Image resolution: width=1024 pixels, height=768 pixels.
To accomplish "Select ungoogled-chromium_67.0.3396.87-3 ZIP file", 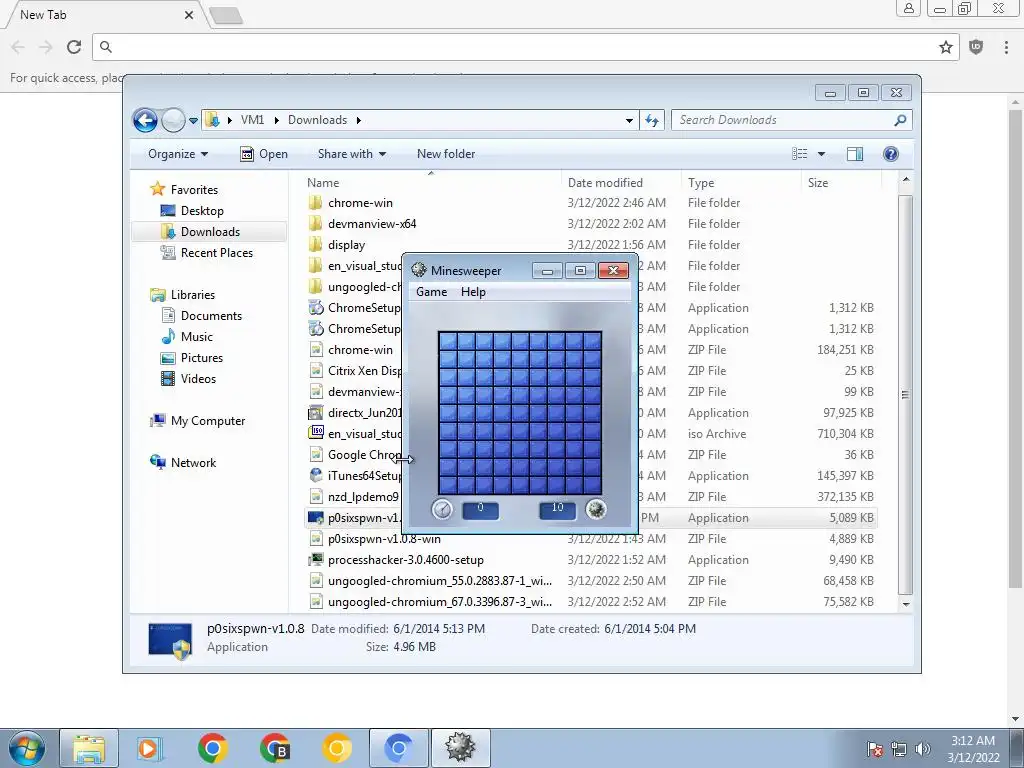I will coord(440,602).
